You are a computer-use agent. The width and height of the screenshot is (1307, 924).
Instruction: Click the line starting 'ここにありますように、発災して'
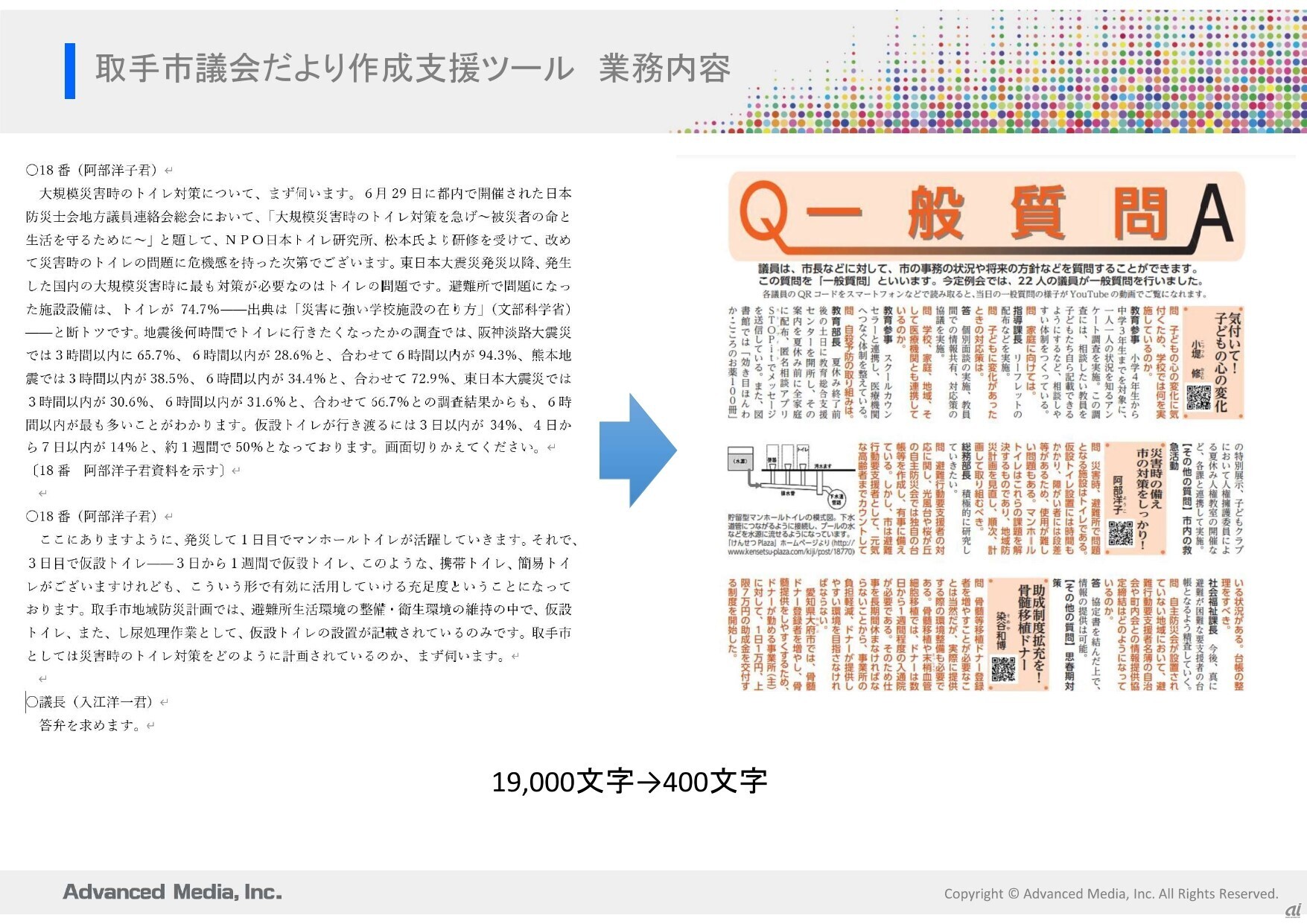(308, 540)
